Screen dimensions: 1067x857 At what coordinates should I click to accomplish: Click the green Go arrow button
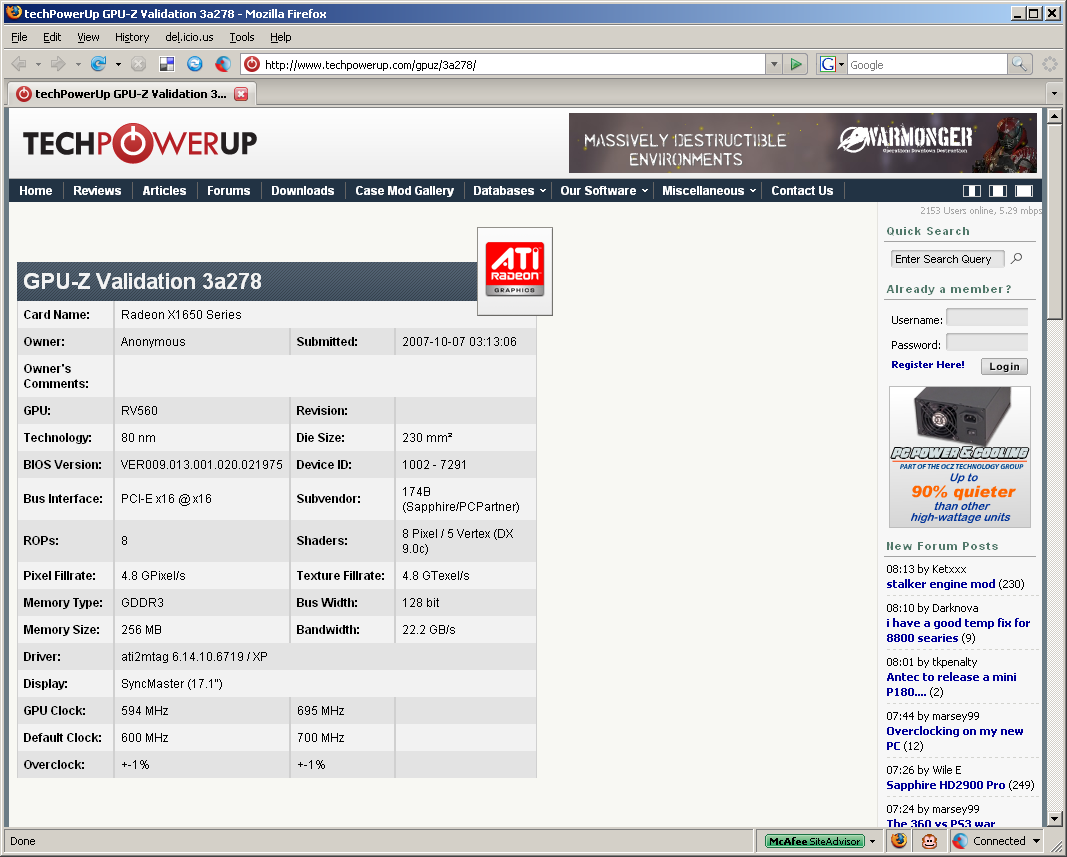pos(796,64)
